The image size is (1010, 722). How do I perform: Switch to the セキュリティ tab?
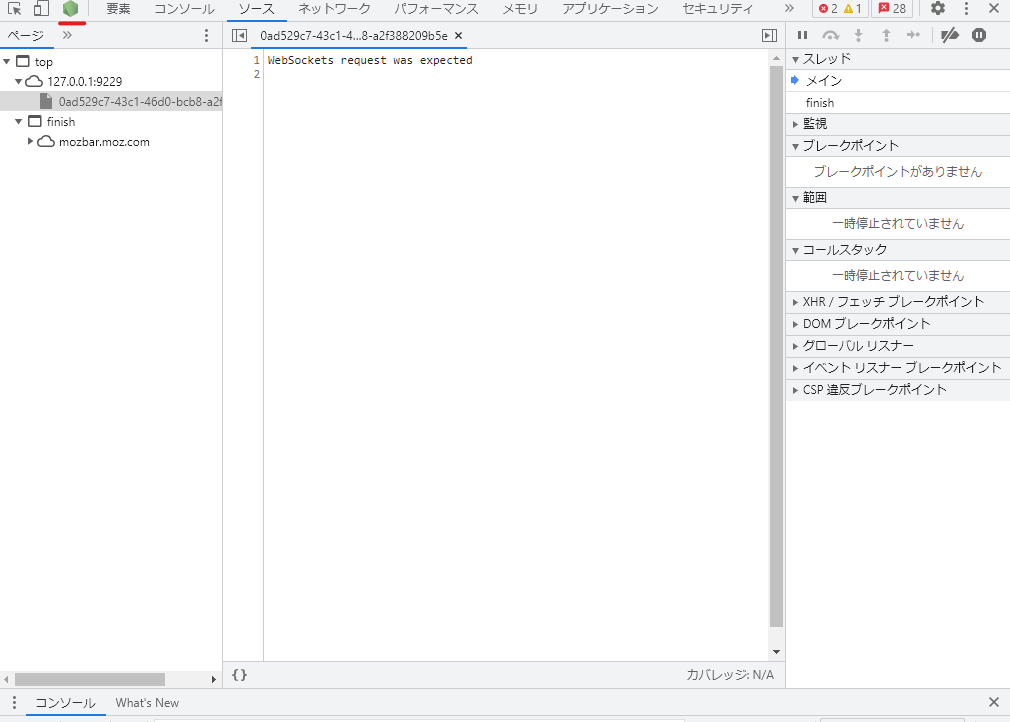[x=718, y=9]
